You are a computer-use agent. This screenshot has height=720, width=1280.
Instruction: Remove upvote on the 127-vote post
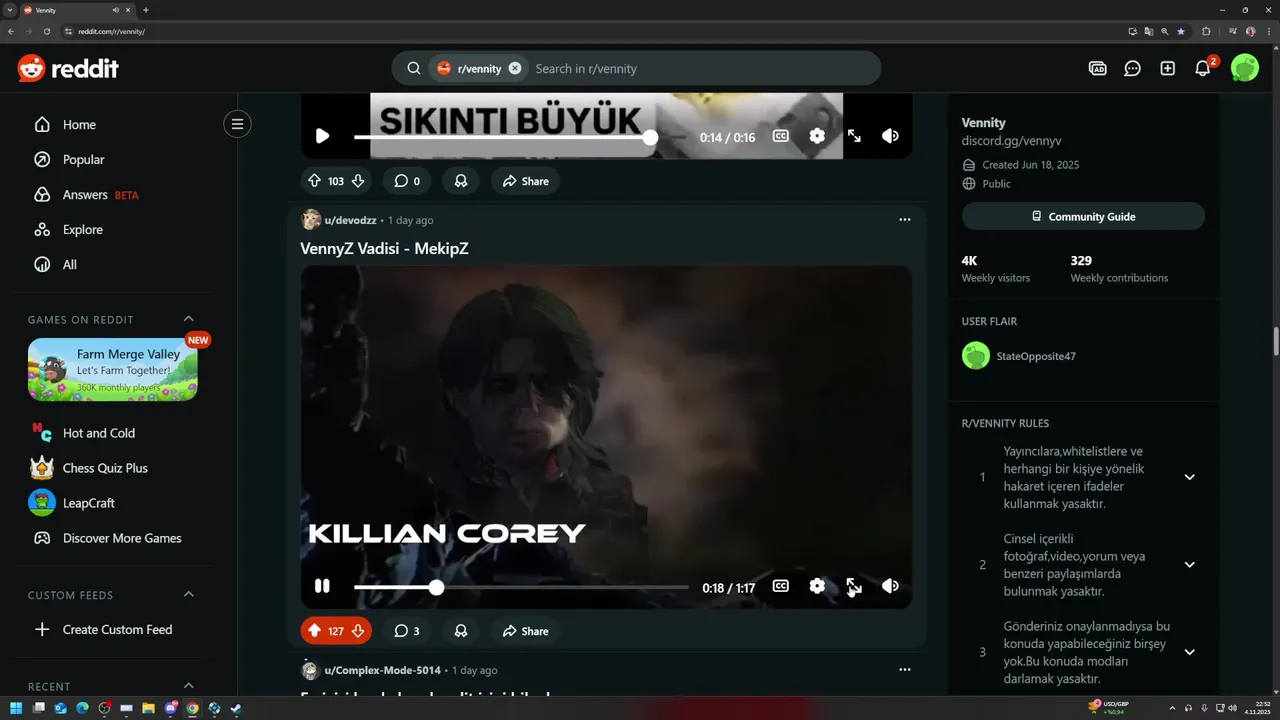click(x=314, y=631)
